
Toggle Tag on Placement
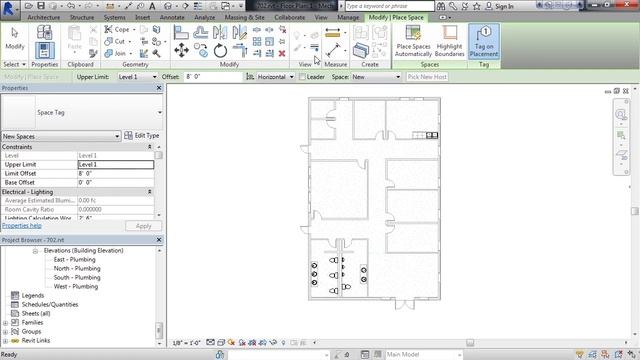(484, 41)
